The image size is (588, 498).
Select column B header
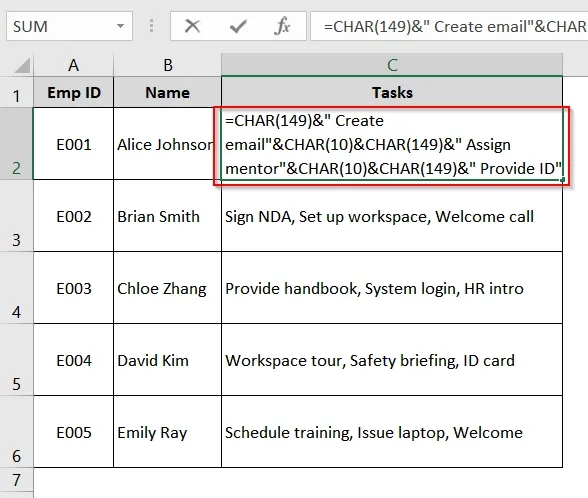[x=167, y=65]
